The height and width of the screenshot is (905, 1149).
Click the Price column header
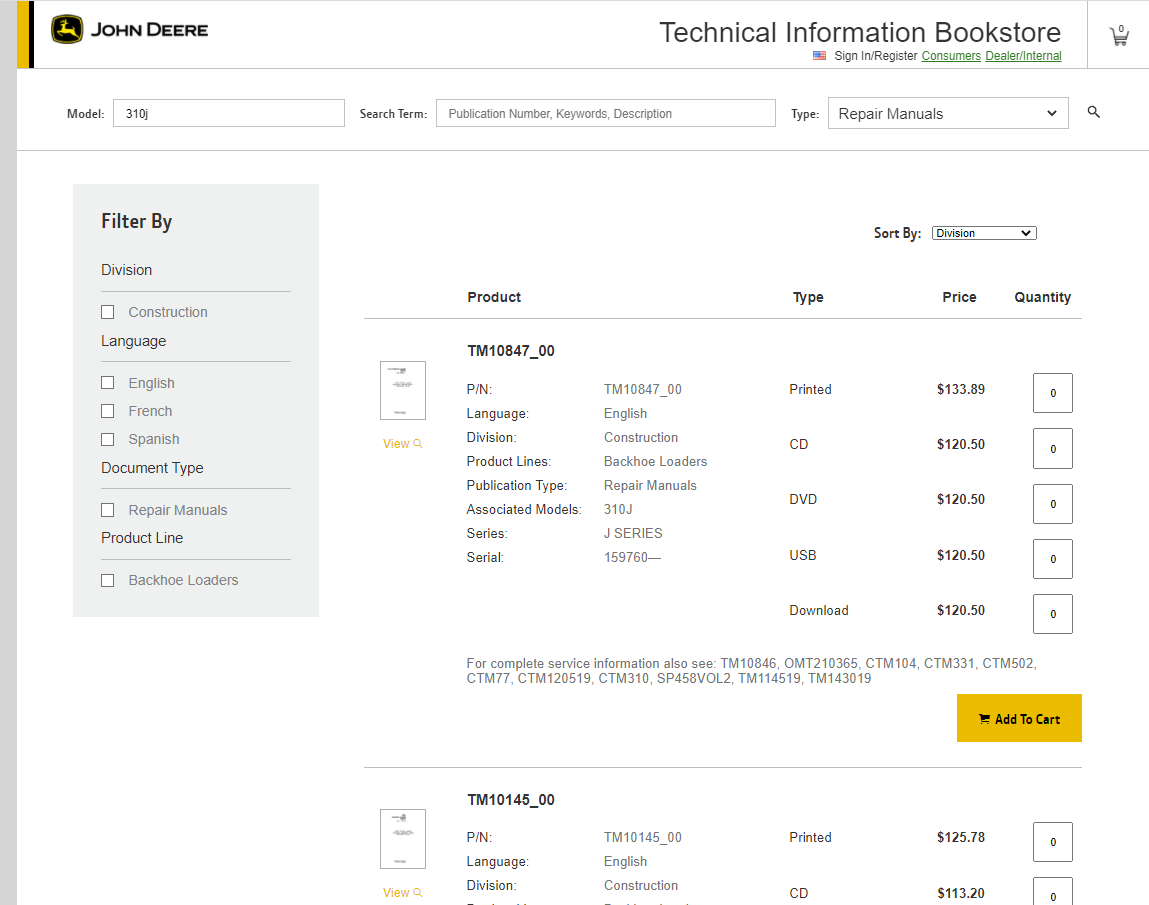tap(959, 297)
